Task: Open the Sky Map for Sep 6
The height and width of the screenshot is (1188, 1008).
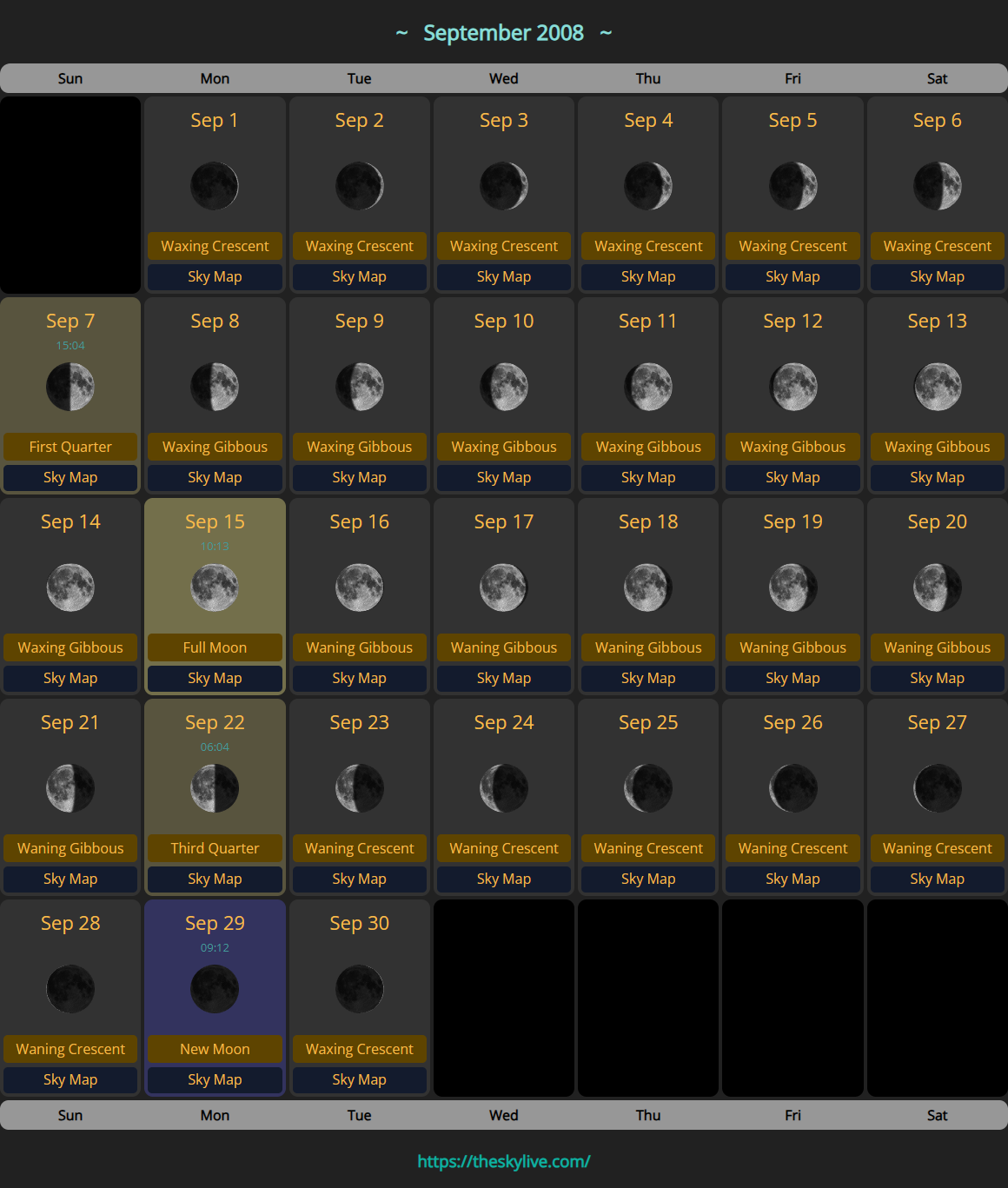Action: click(x=938, y=276)
